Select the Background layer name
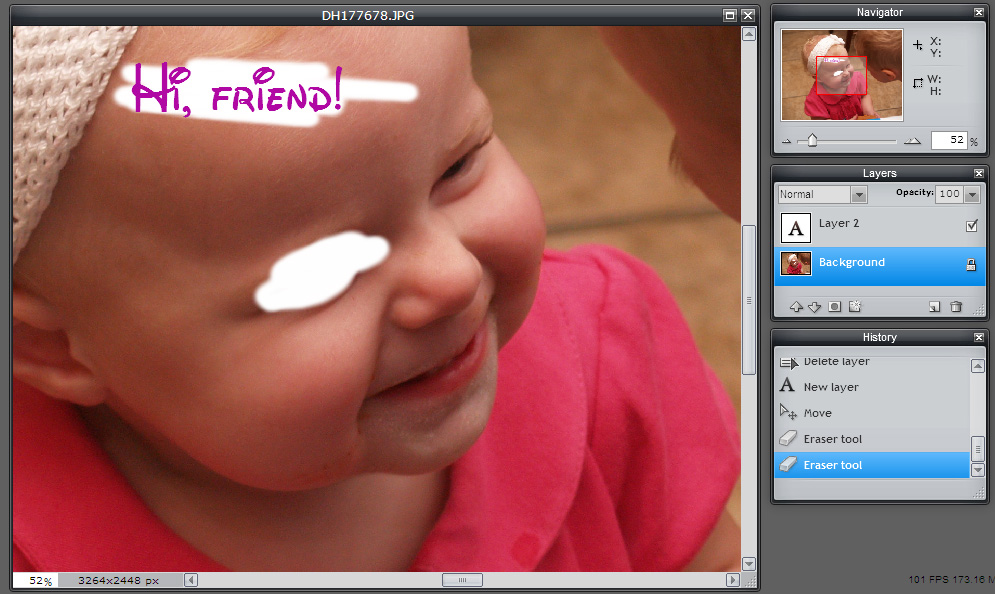Viewport: 995px width, 594px height. point(852,262)
